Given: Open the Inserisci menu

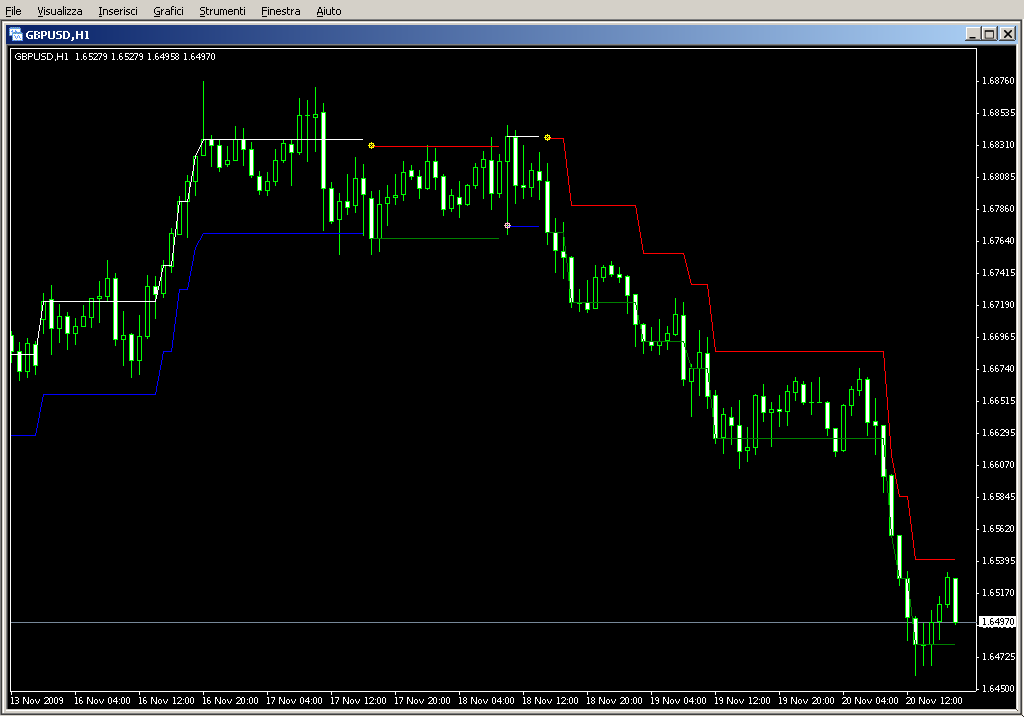Looking at the screenshot, I should point(118,11).
